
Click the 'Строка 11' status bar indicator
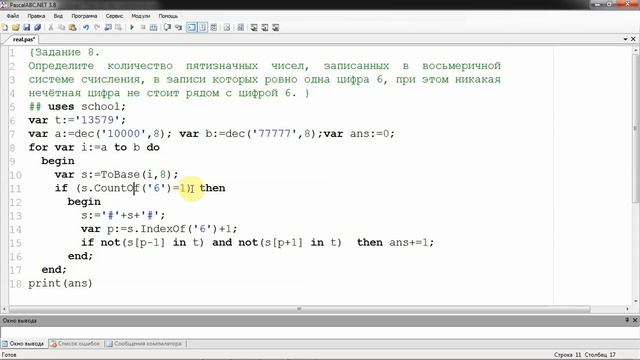(x=567, y=355)
